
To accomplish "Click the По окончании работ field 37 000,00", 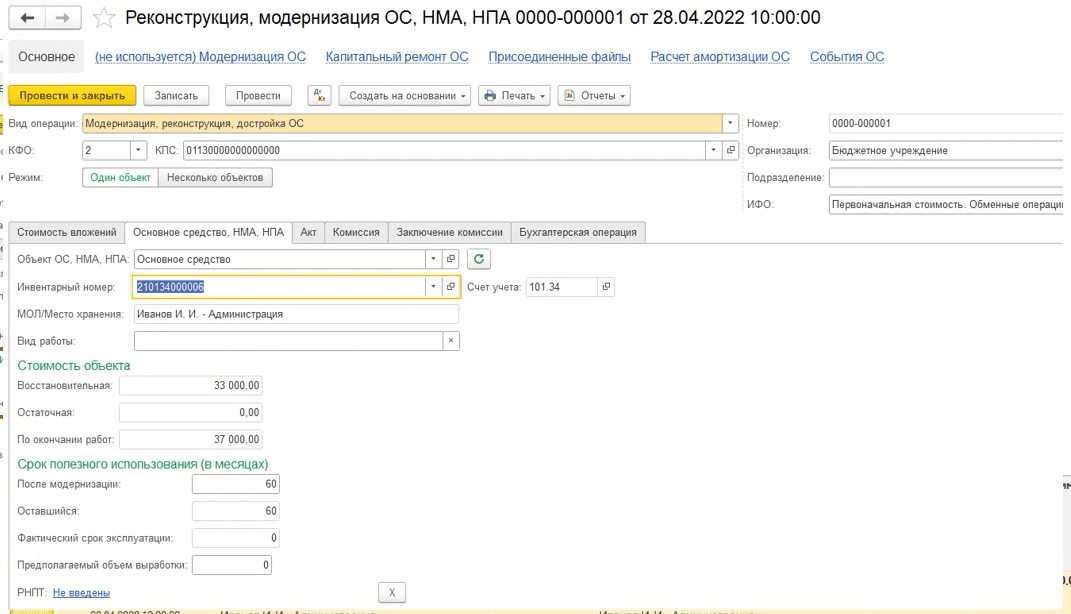I will click(x=191, y=439).
